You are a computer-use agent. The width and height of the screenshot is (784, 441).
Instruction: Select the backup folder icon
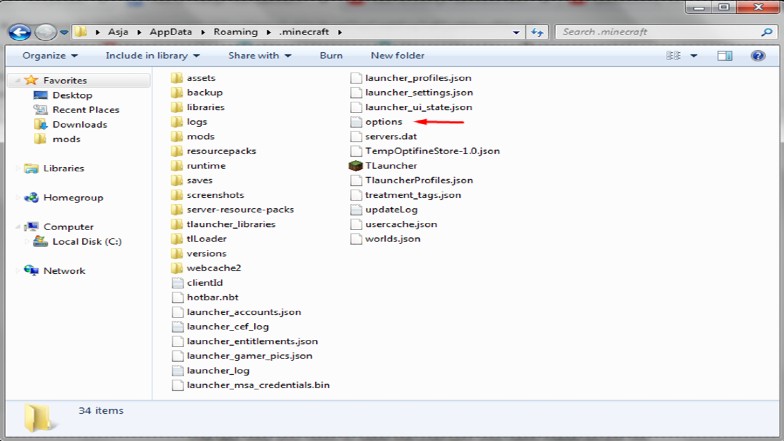coord(176,92)
